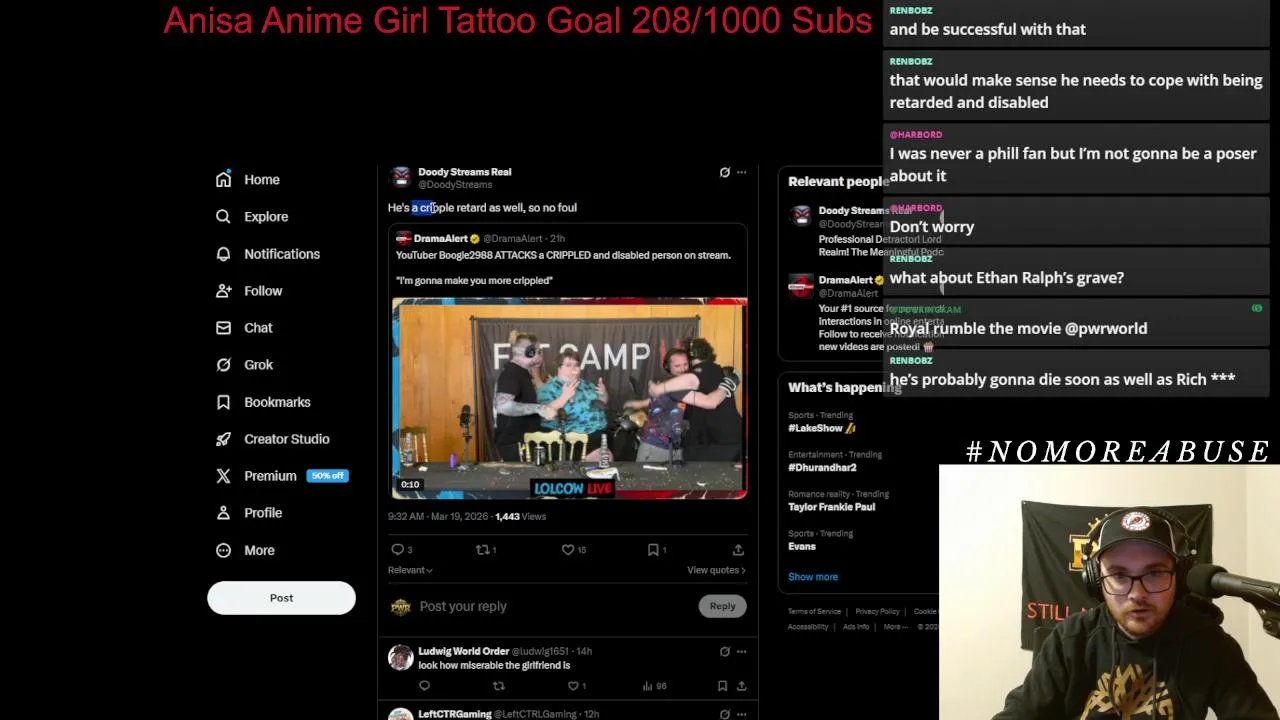1280x720 pixels.
Task: Open the Explore search page
Action: click(252, 217)
